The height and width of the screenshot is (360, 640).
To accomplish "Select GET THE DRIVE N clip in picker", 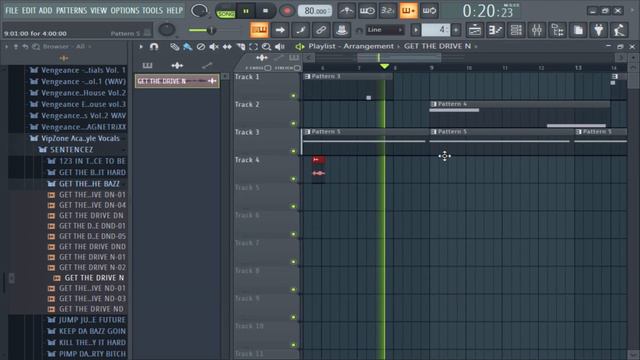I will [177, 81].
